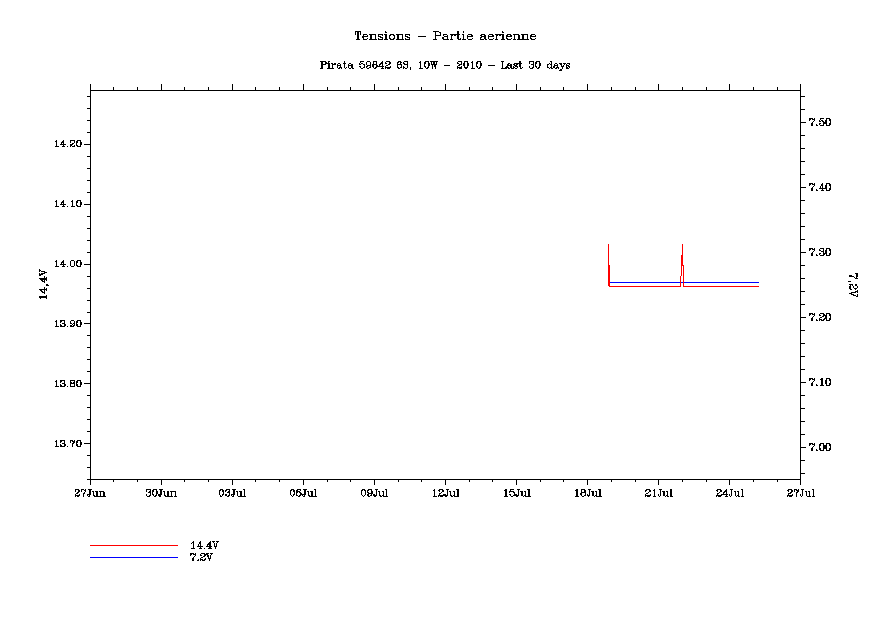This screenshot has width=891, height=630.
Task: Click the 13.70 left axis tick label
Action: (68, 444)
